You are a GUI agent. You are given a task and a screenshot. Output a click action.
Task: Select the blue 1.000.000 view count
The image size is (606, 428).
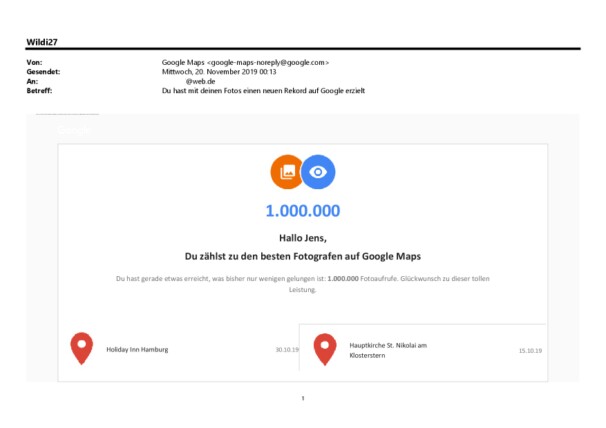[x=302, y=211]
